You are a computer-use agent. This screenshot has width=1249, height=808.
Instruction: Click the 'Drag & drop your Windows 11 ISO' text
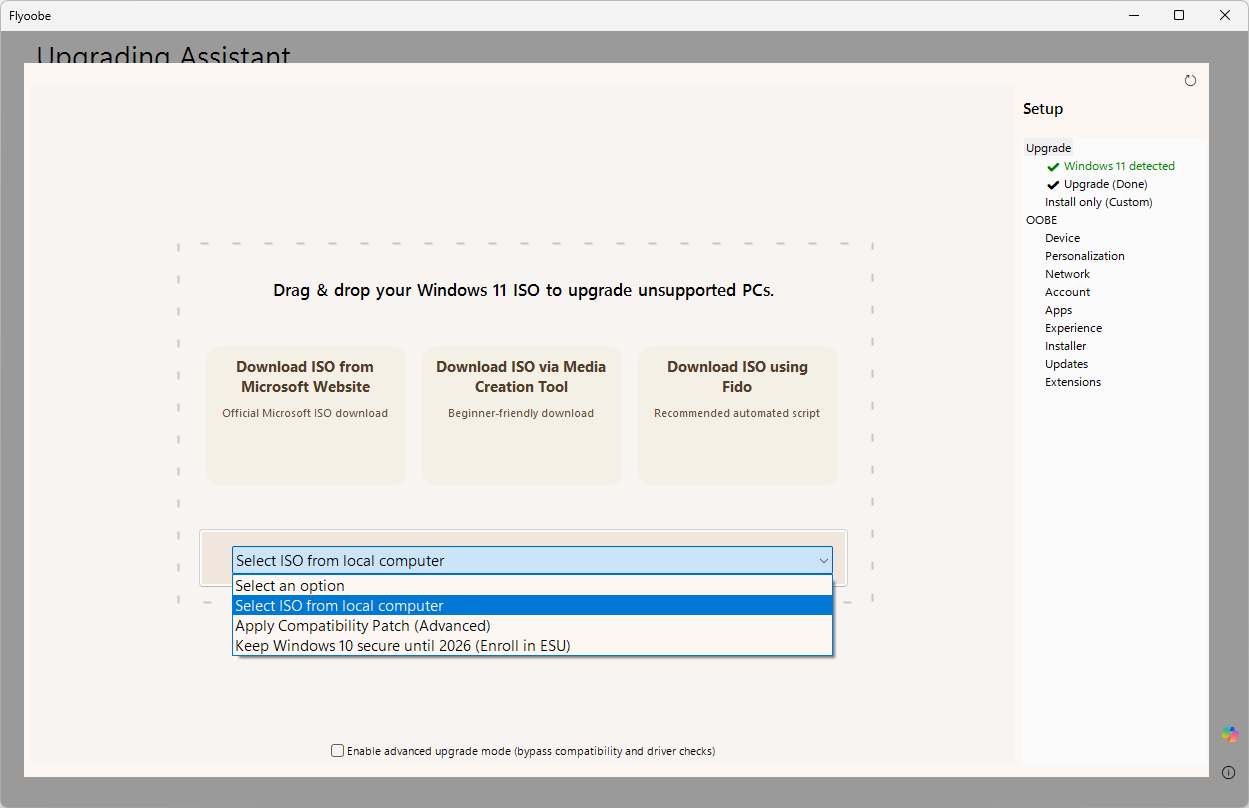pos(524,291)
